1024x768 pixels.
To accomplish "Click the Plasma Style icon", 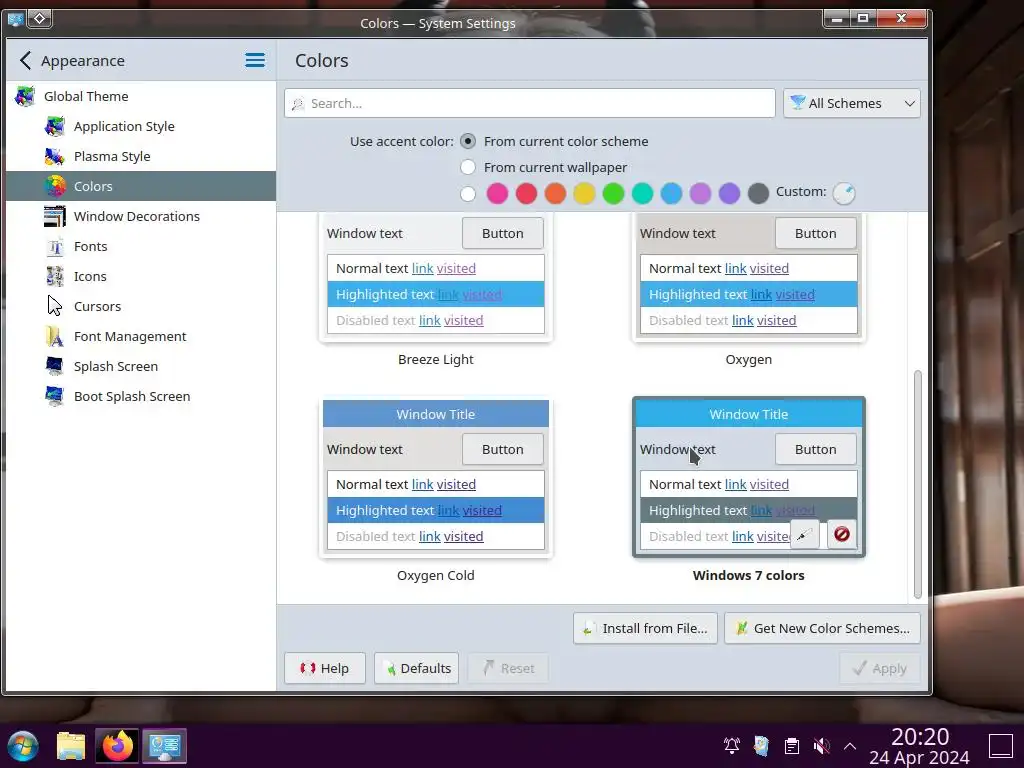I will tap(55, 157).
